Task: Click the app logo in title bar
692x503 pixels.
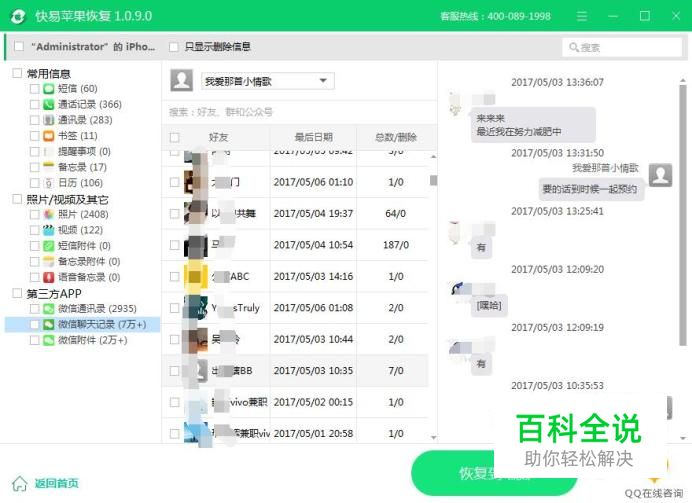Action: (18, 16)
